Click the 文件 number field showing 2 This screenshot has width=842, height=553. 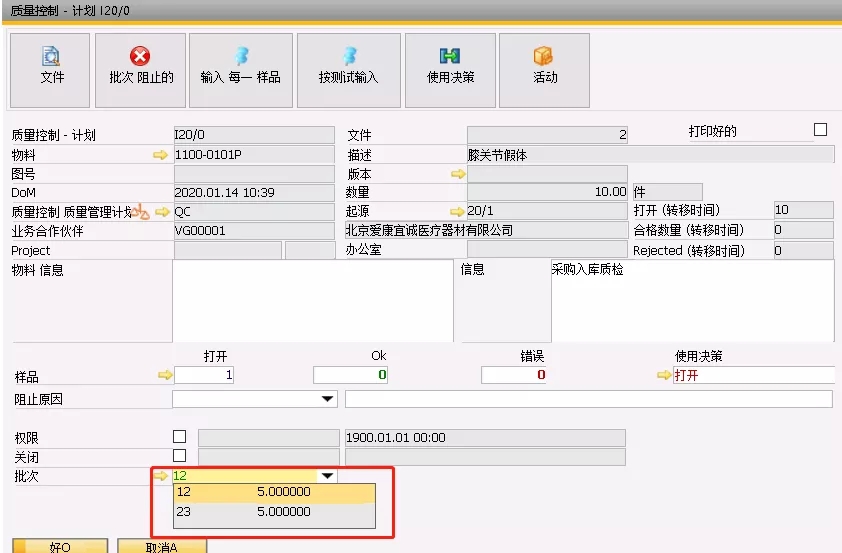547,134
